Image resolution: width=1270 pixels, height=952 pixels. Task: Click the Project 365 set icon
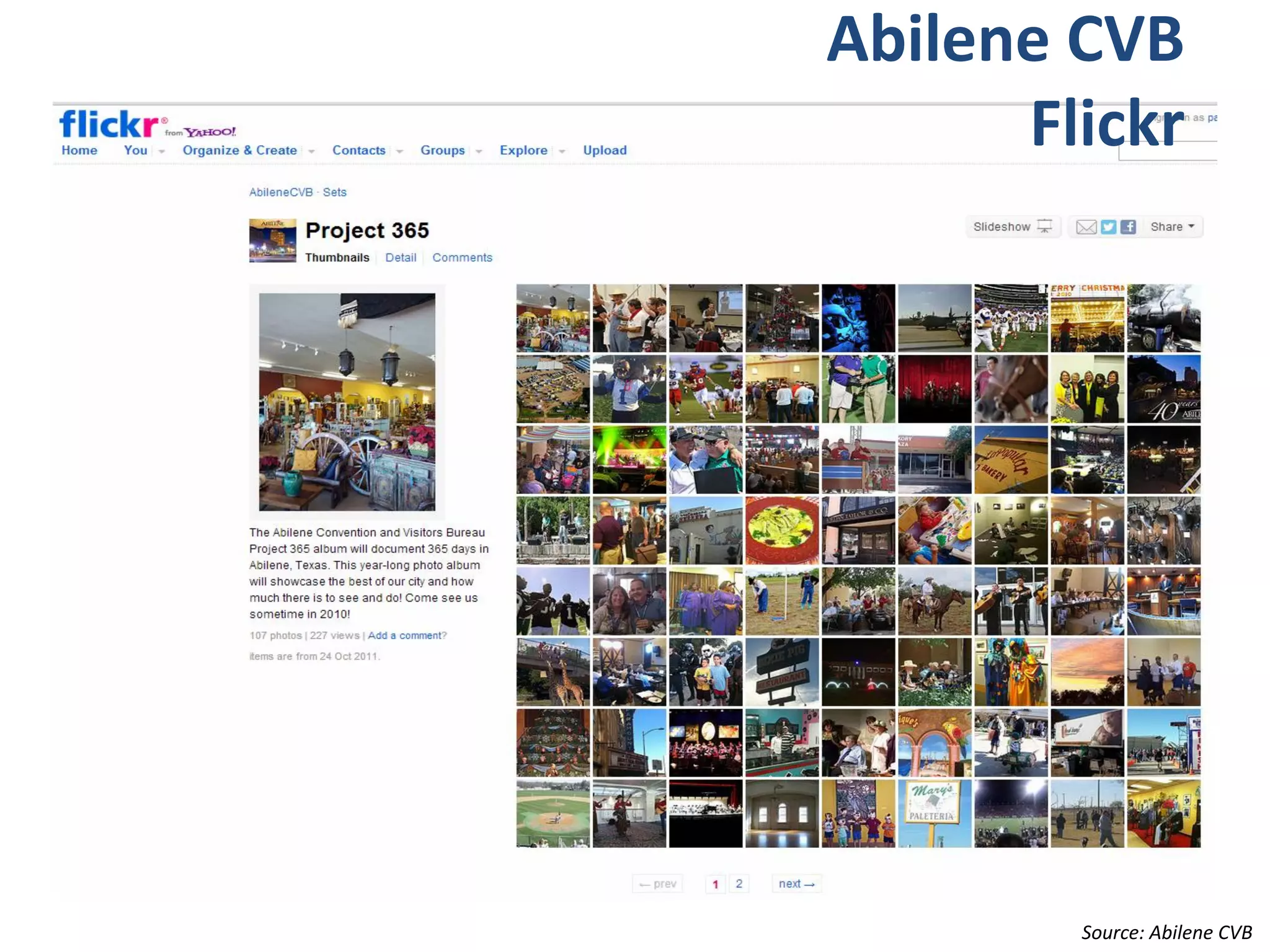[273, 240]
